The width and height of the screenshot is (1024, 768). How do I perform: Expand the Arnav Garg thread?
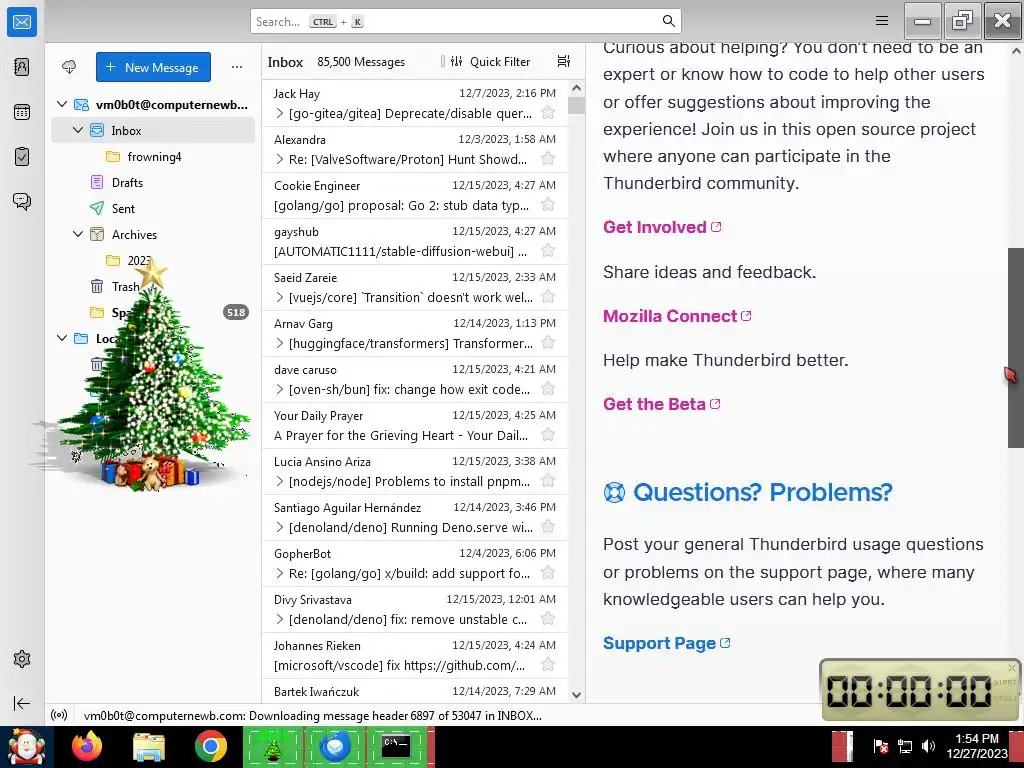click(280, 344)
